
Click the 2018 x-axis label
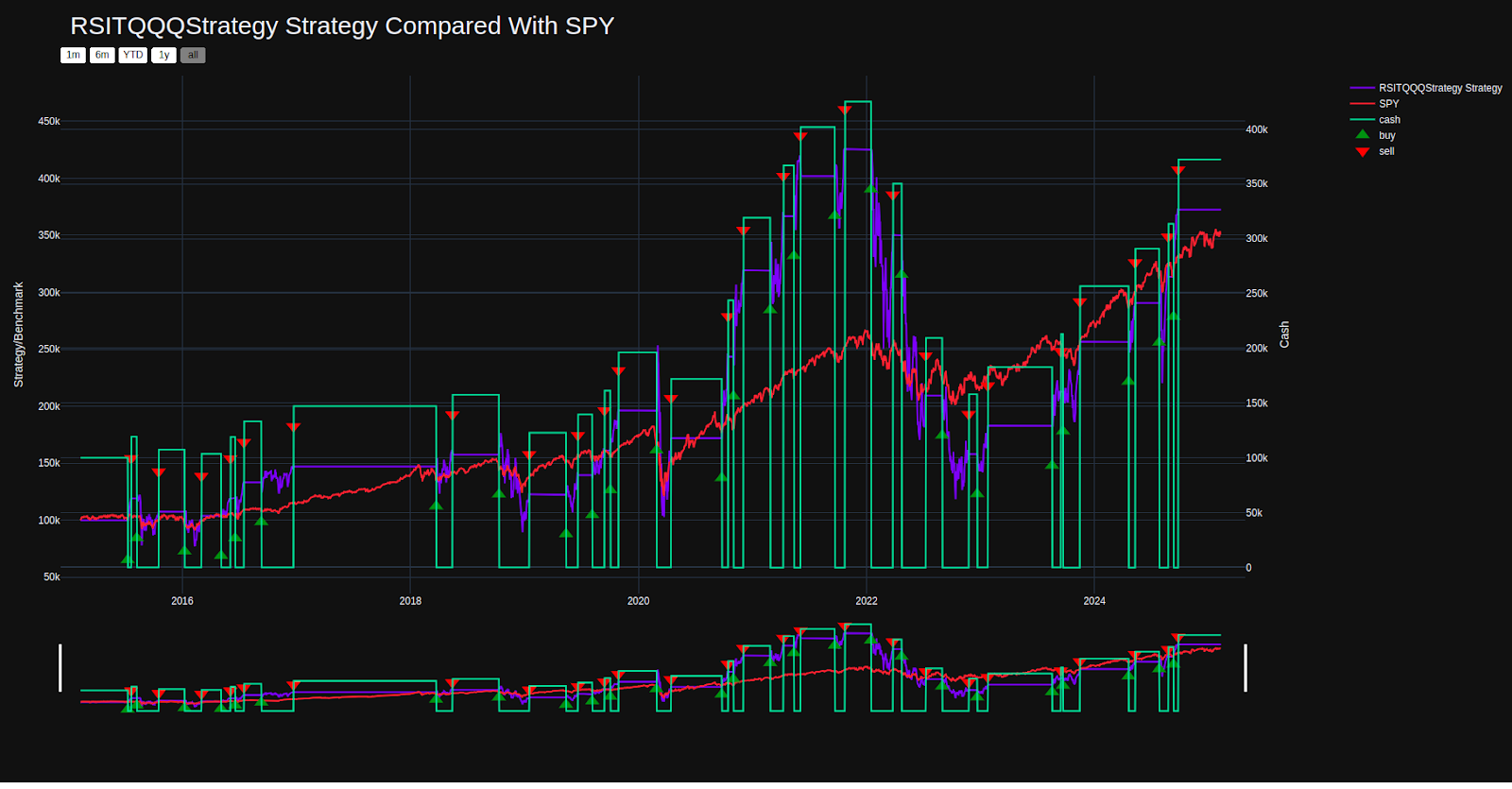click(410, 601)
